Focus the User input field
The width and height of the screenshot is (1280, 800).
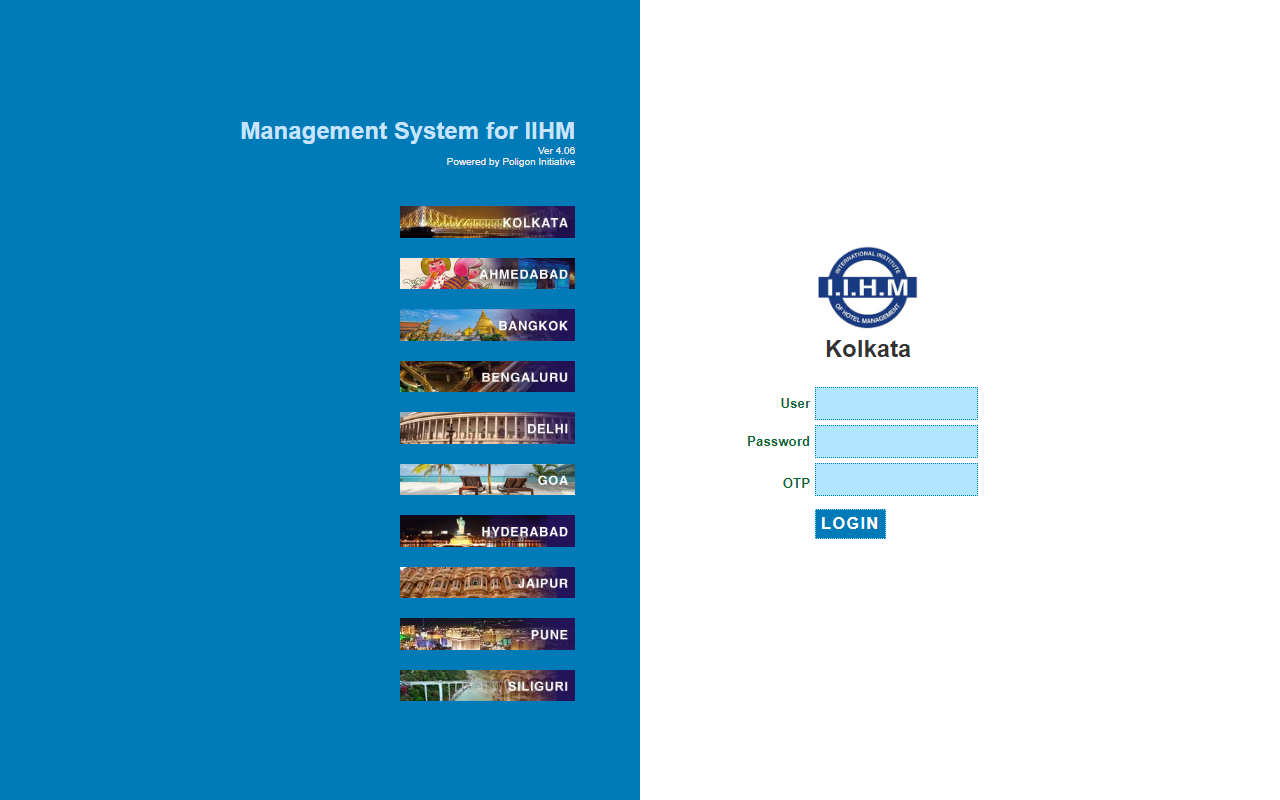coord(896,404)
